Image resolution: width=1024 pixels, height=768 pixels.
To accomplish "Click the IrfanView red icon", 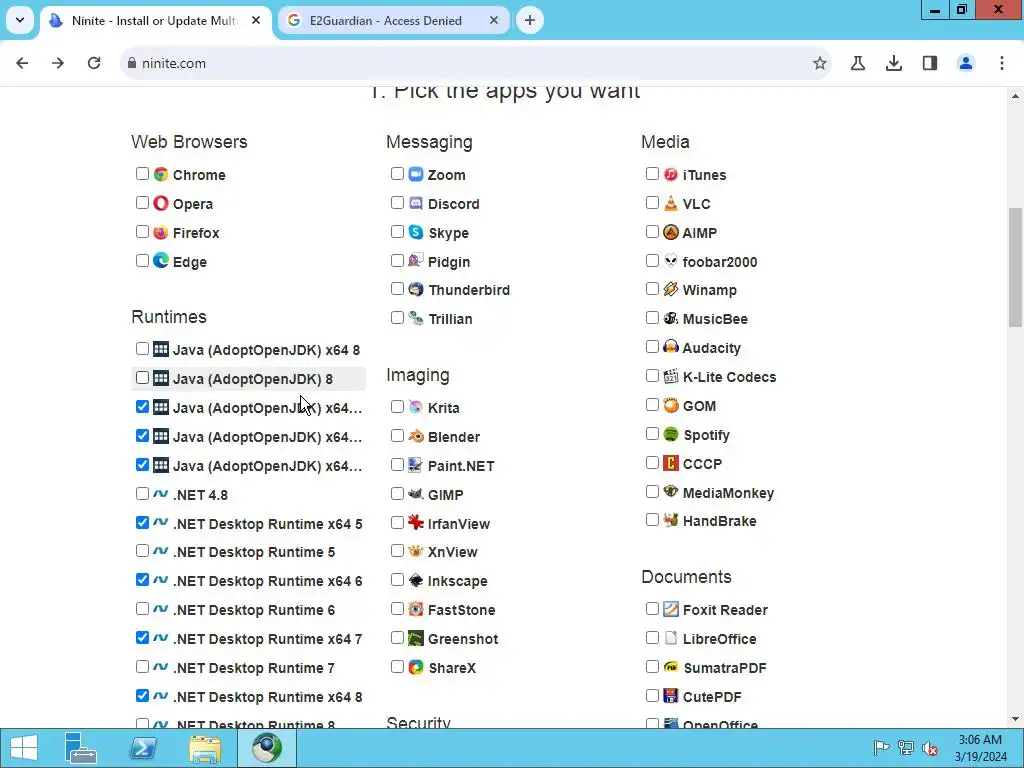I will point(416,523).
